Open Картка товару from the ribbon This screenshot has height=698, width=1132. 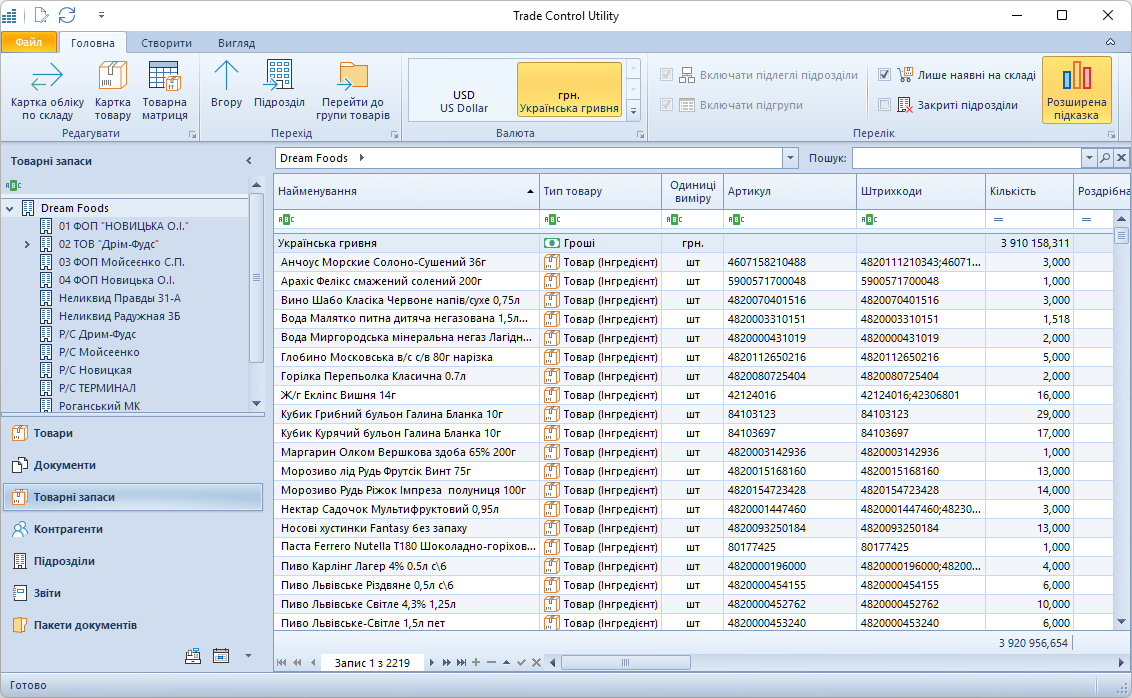click(x=113, y=91)
